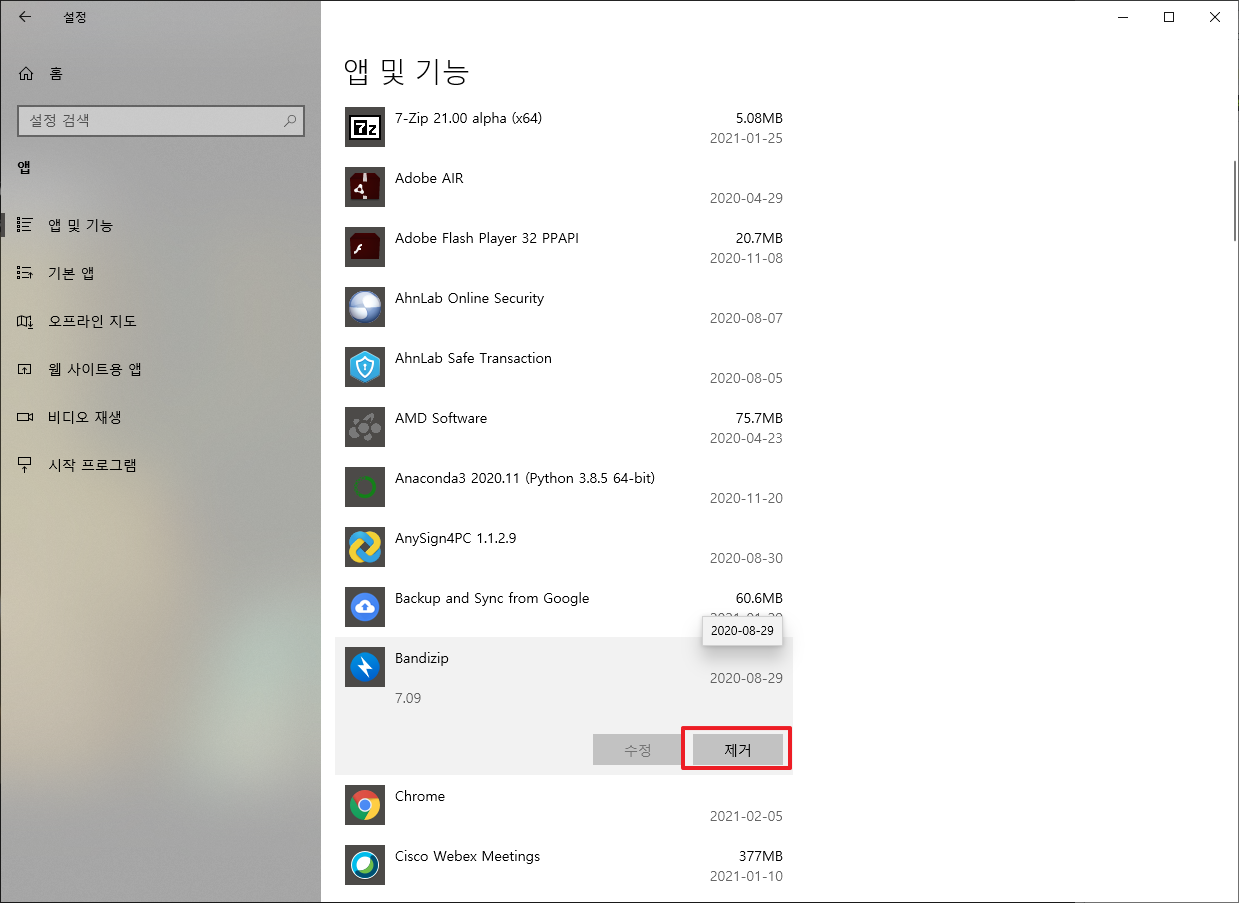The width and height of the screenshot is (1239, 903).
Task: Click the 377MB size of Cisco Webex
Action: pyautogui.click(x=762, y=856)
